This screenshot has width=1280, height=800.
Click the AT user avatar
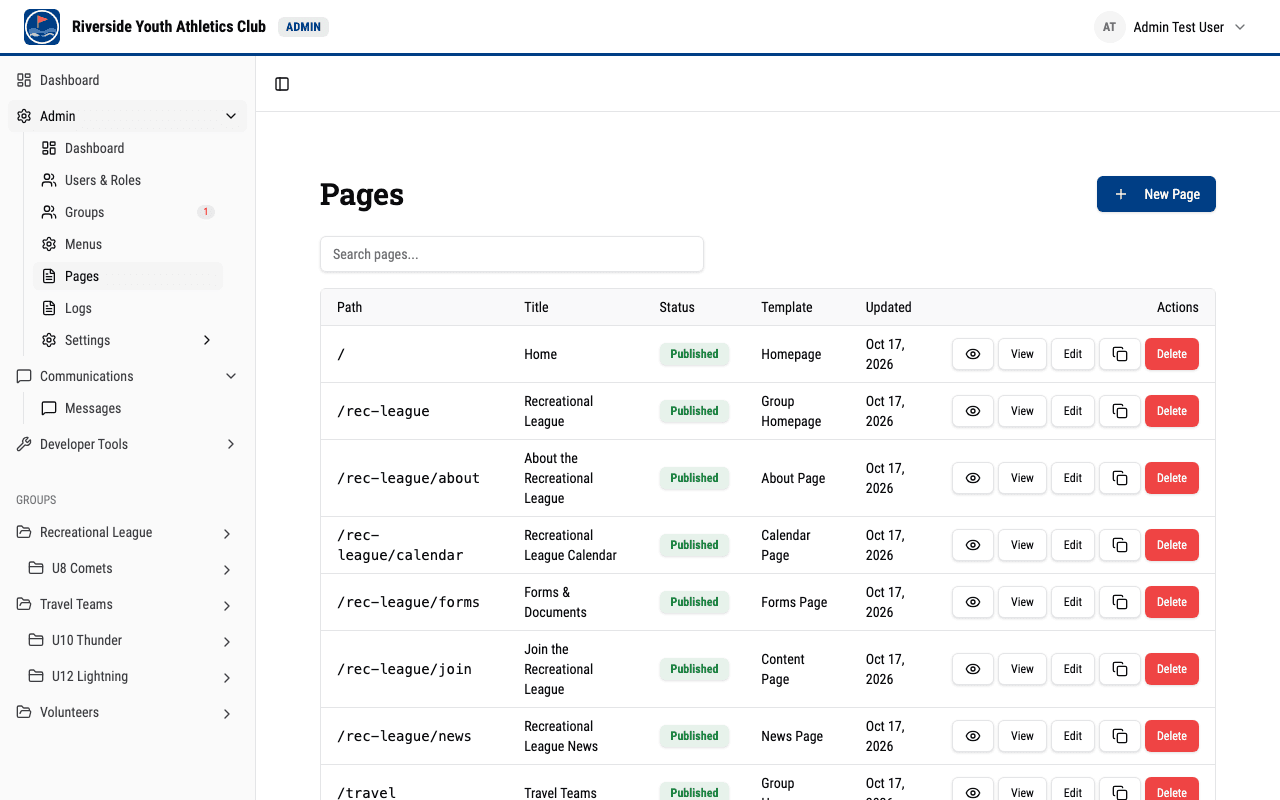[1109, 27]
